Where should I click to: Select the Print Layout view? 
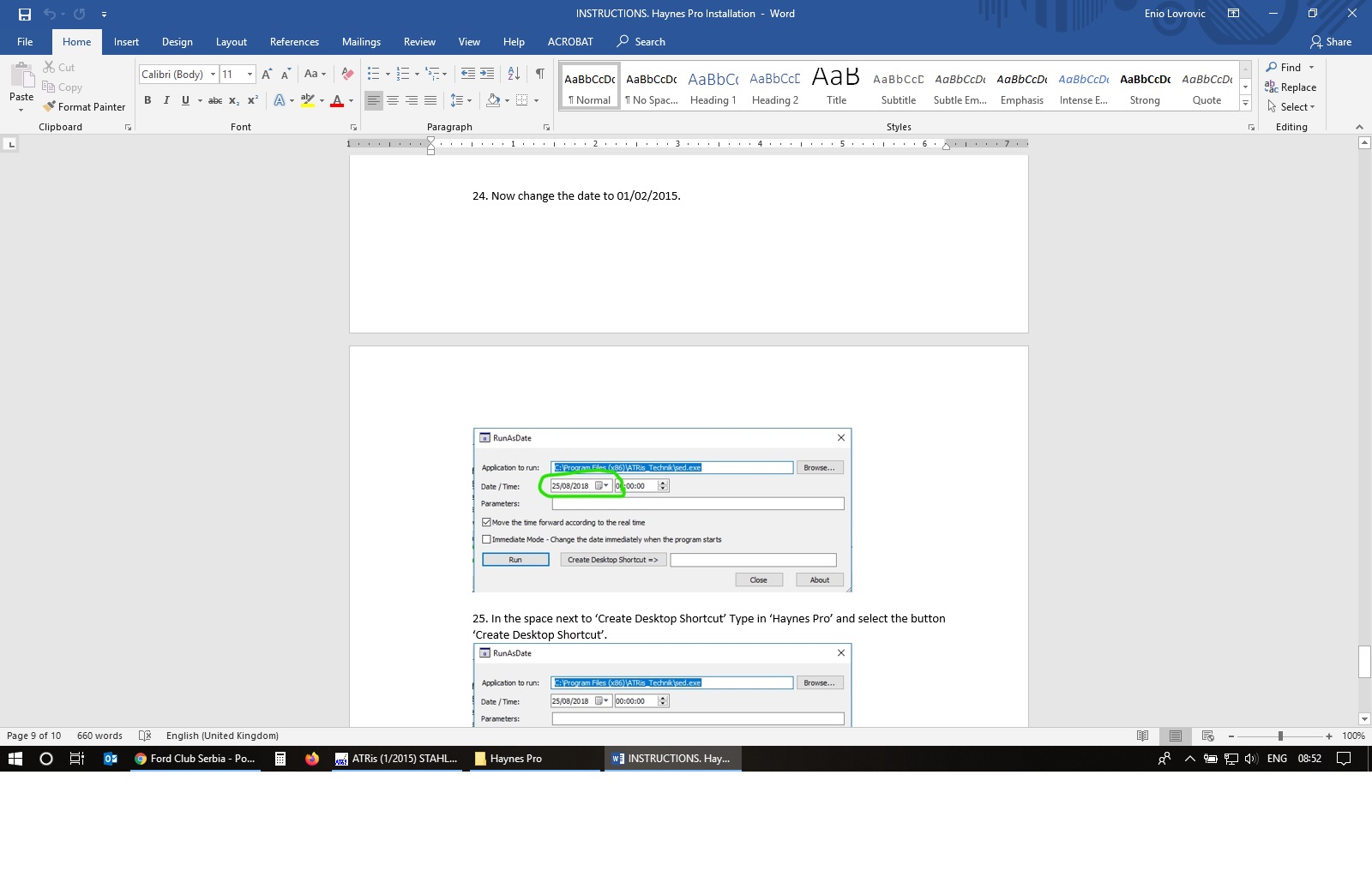(1176, 736)
